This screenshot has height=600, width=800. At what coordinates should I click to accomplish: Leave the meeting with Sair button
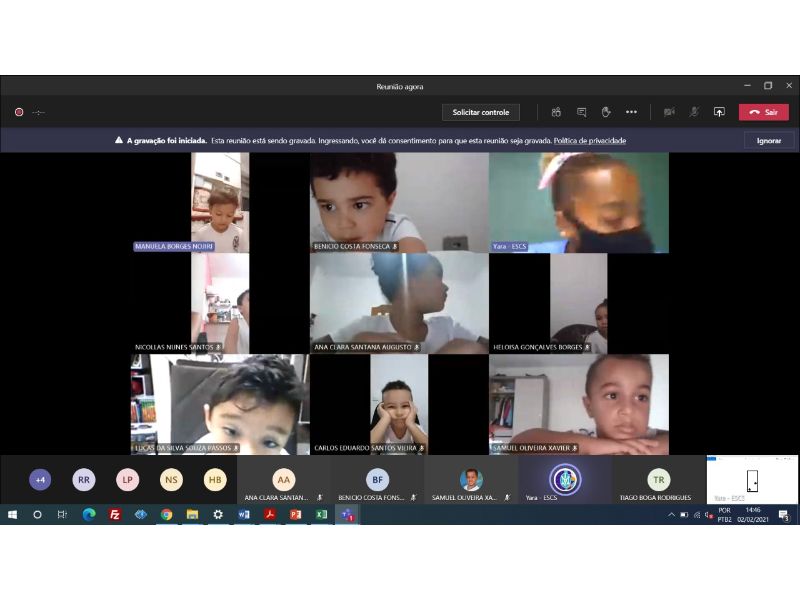coord(763,112)
